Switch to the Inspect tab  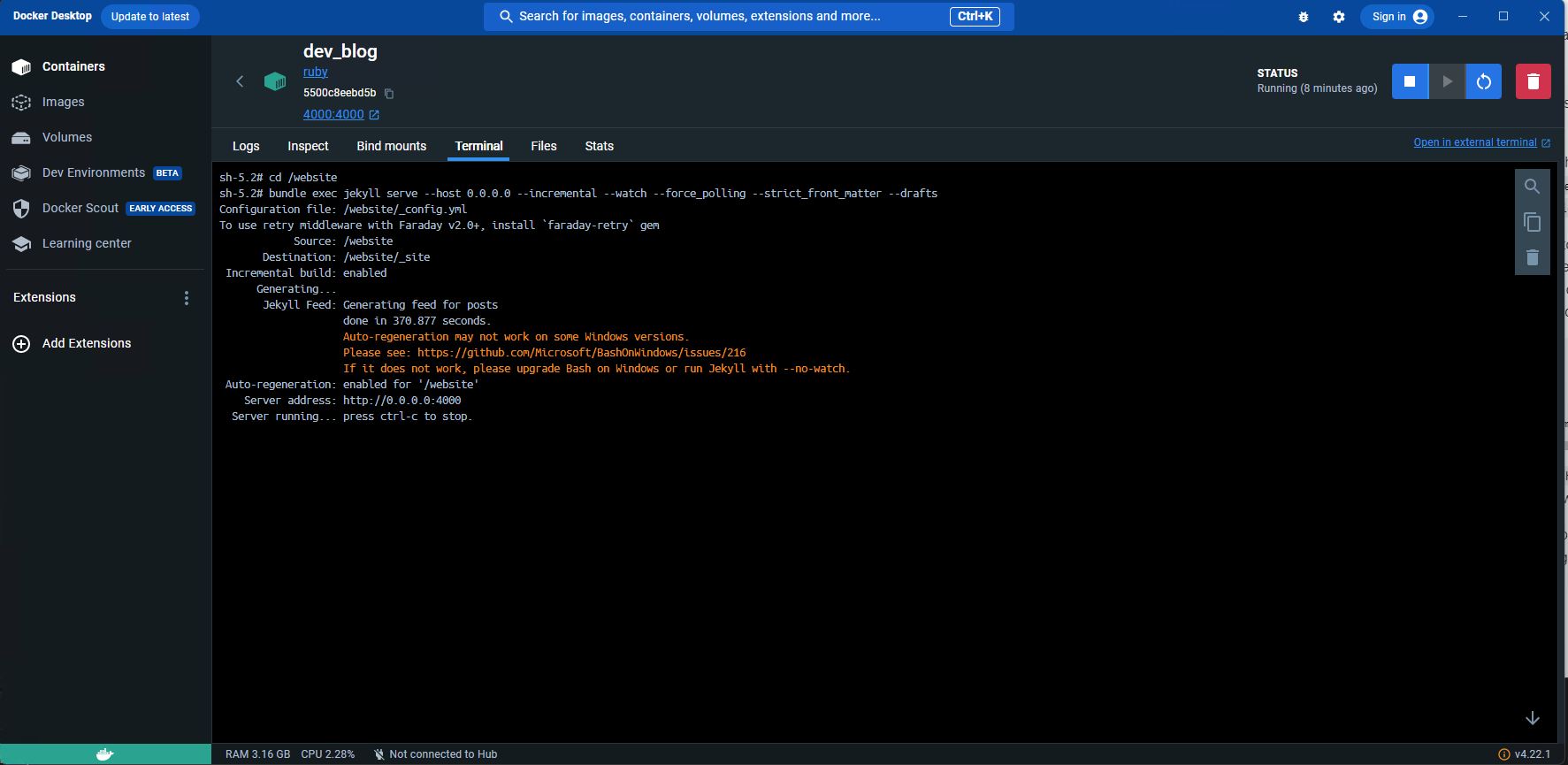point(308,146)
